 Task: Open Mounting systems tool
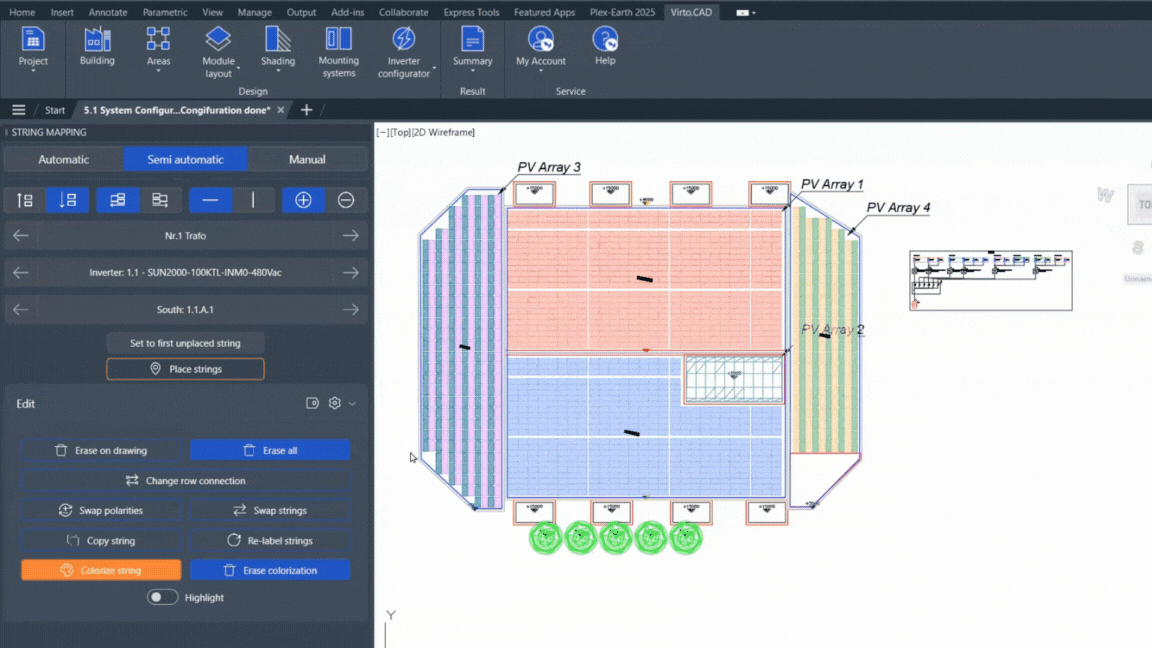pyautogui.click(x=339, y=51)
